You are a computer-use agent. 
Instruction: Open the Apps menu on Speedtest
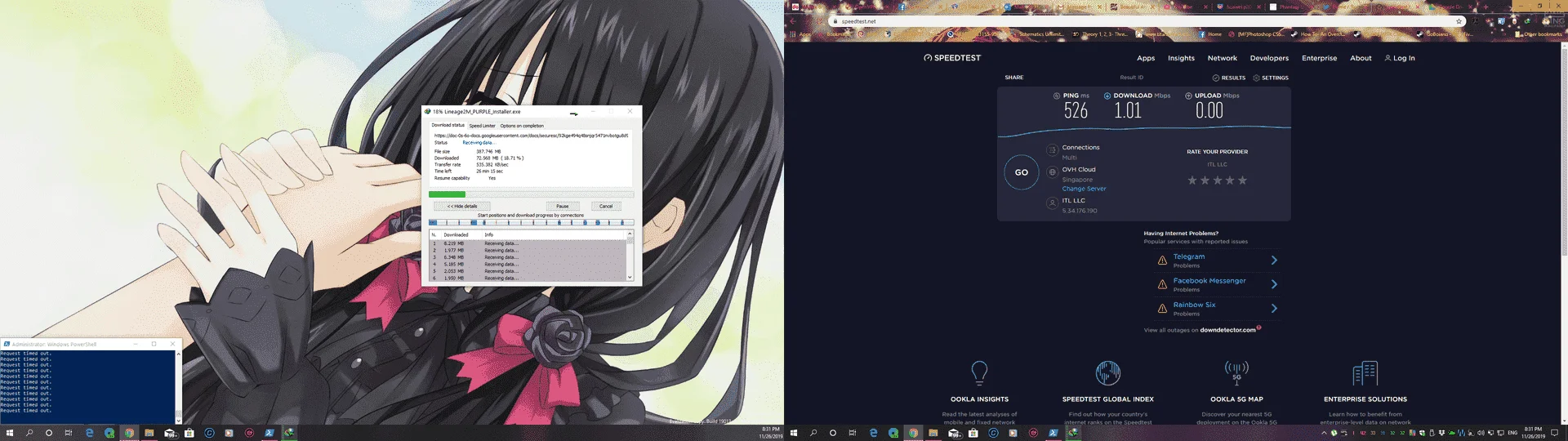1146,58
